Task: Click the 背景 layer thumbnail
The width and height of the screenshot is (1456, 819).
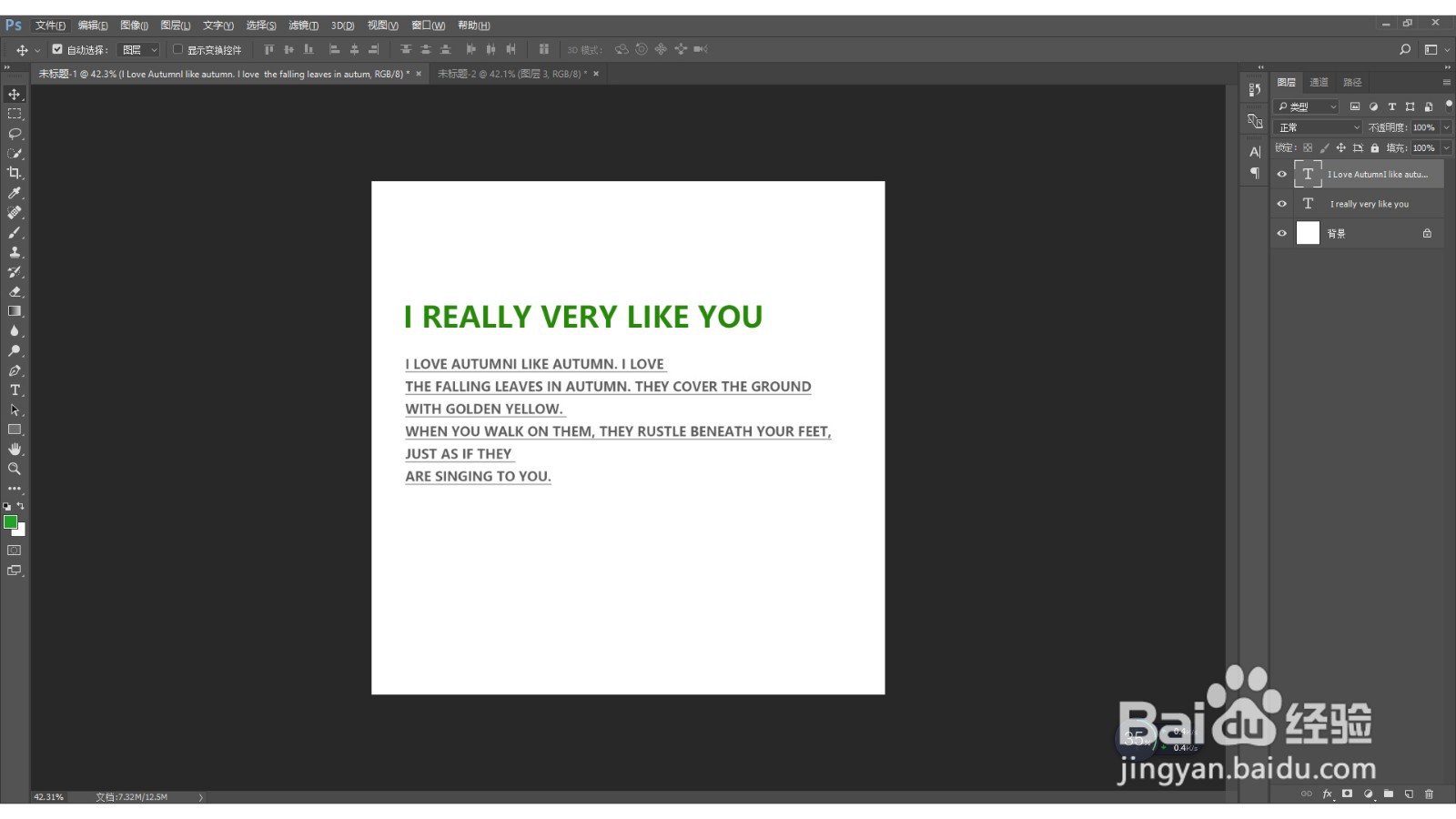Action: 1308,233
